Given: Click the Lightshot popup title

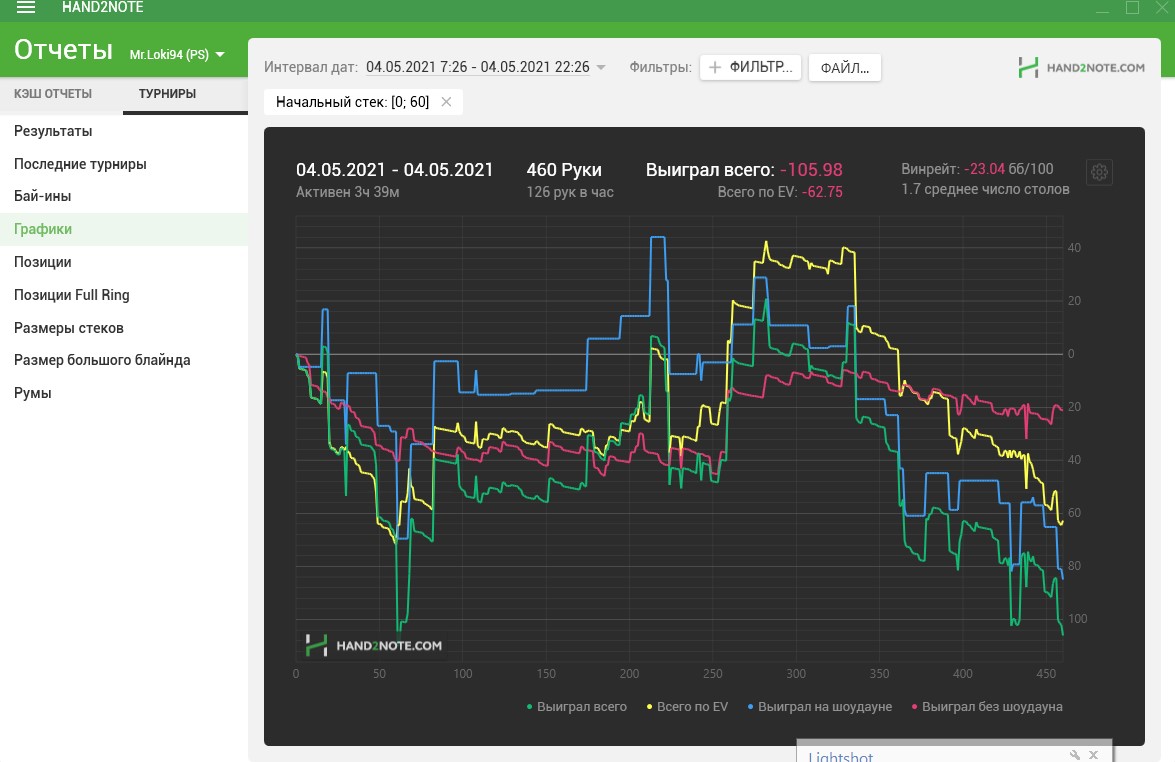Looking at the screenshot, I should pyautogui.click(x=840, y=756).
